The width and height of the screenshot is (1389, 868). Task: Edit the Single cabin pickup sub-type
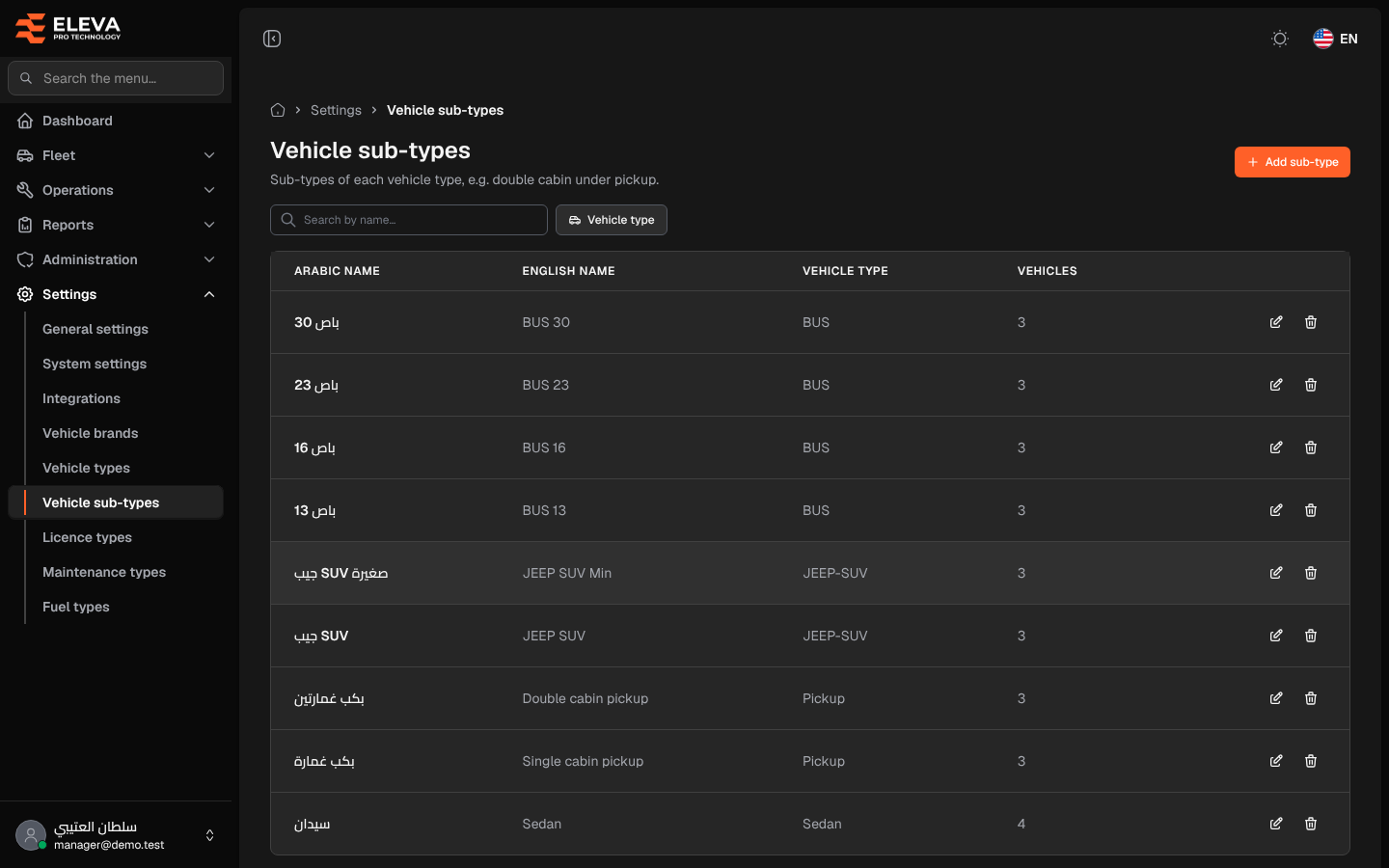(1276, 761)
